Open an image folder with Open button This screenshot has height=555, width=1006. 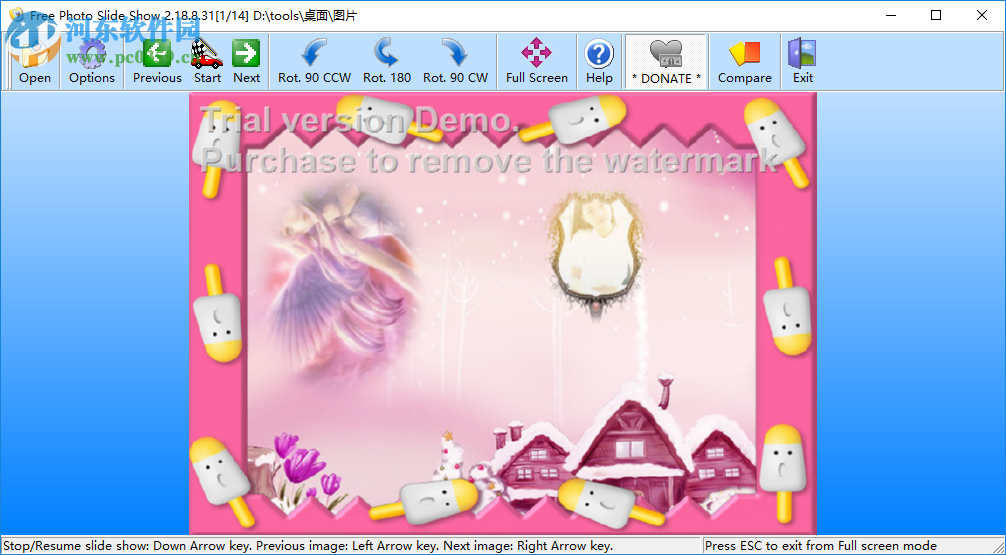pyautogui.click(x=35, y=62)
